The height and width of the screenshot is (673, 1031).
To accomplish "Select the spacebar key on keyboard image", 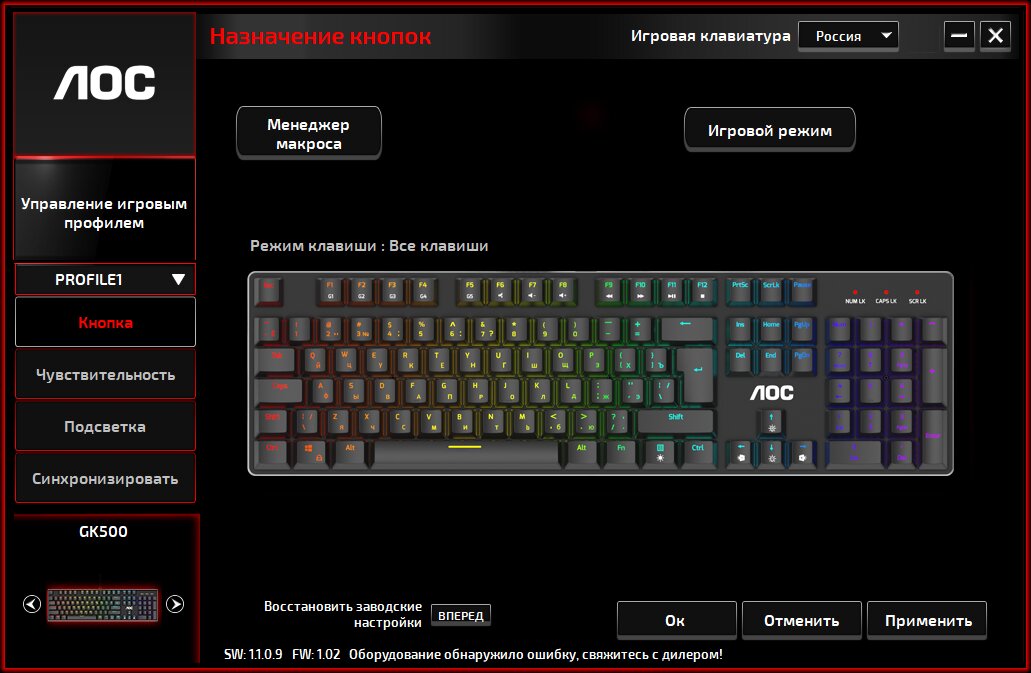I will pyautogui.click(x=465, y=452).
